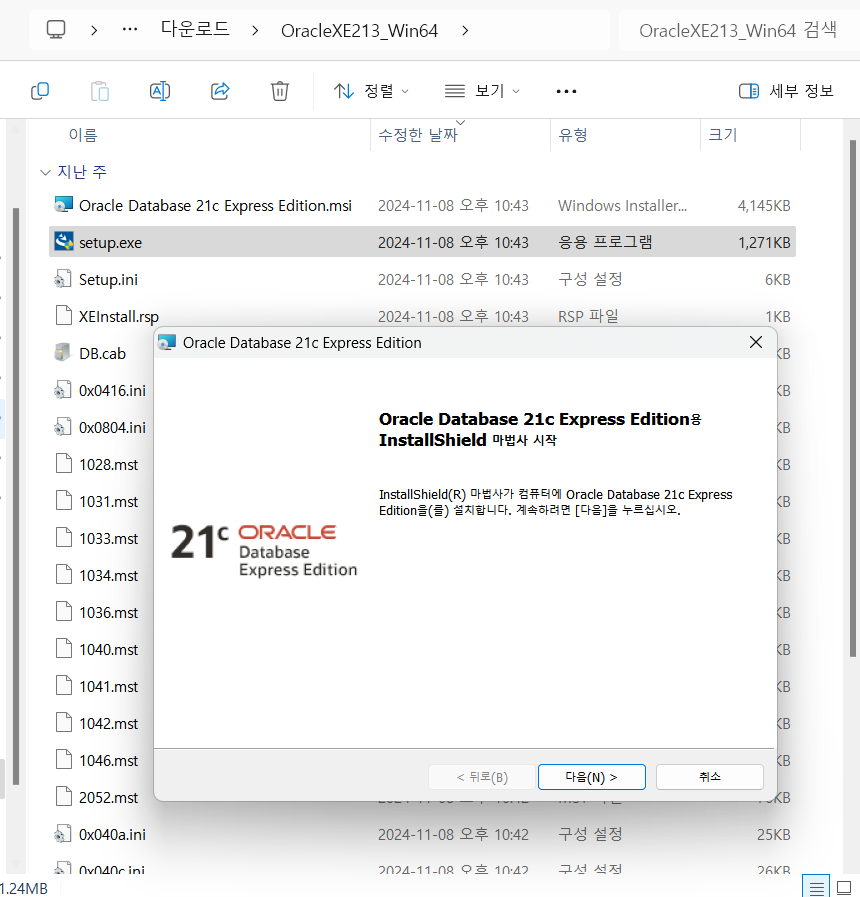Sort by 이름 column header
Viewport: 860px width, 897px height.
coord(84,135)
